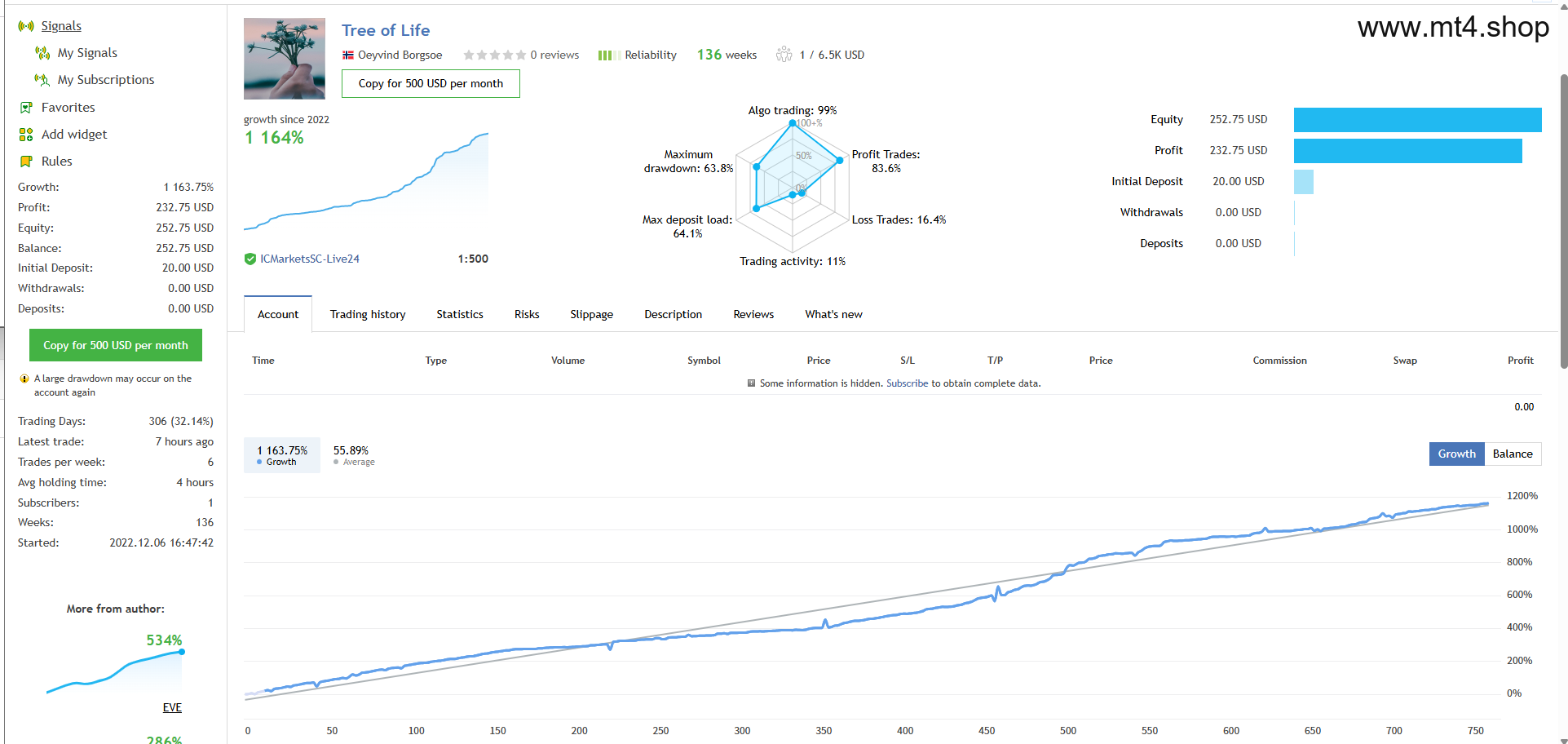The height and width of the screenshot is (744, 1568).
Task: Click the 136 weeks reliability text
Action: (x=727, y=55)
